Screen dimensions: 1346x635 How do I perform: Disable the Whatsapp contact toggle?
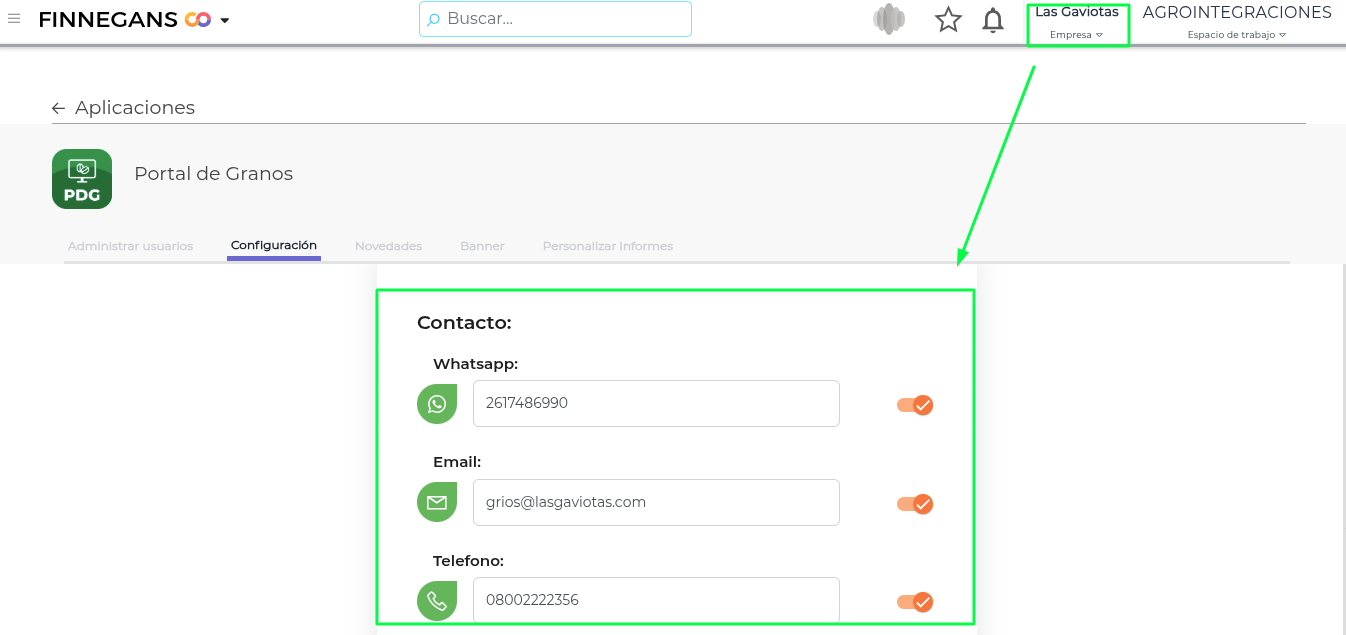click(915, 405)
